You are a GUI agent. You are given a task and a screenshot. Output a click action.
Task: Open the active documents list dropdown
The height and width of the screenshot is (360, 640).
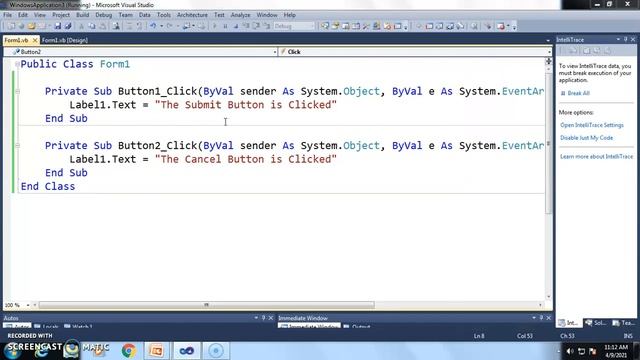click(548, 40)
